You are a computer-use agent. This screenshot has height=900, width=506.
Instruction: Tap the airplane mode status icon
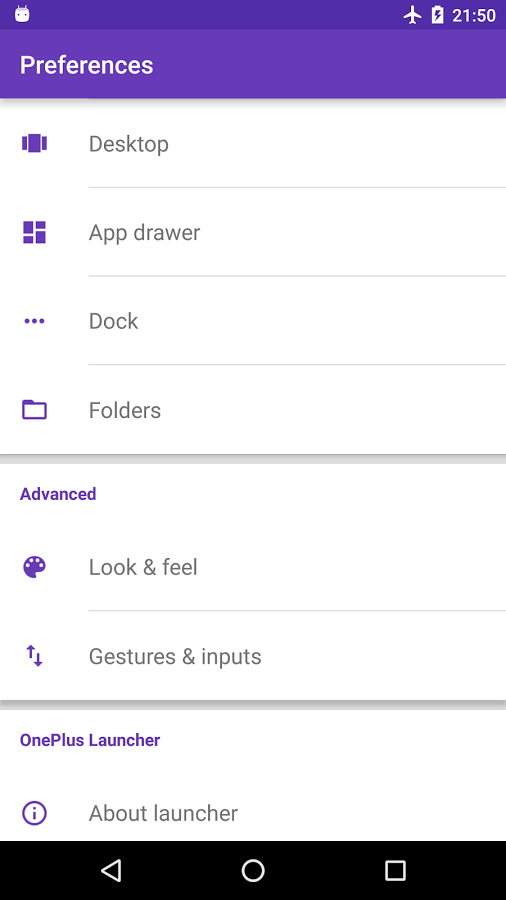click(x=412, y=15)
